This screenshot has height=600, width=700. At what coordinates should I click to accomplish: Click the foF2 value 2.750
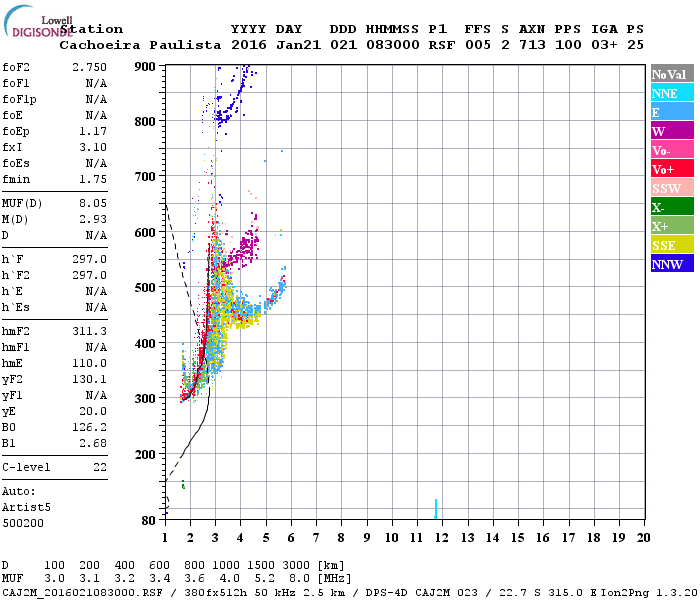[89, 67]
